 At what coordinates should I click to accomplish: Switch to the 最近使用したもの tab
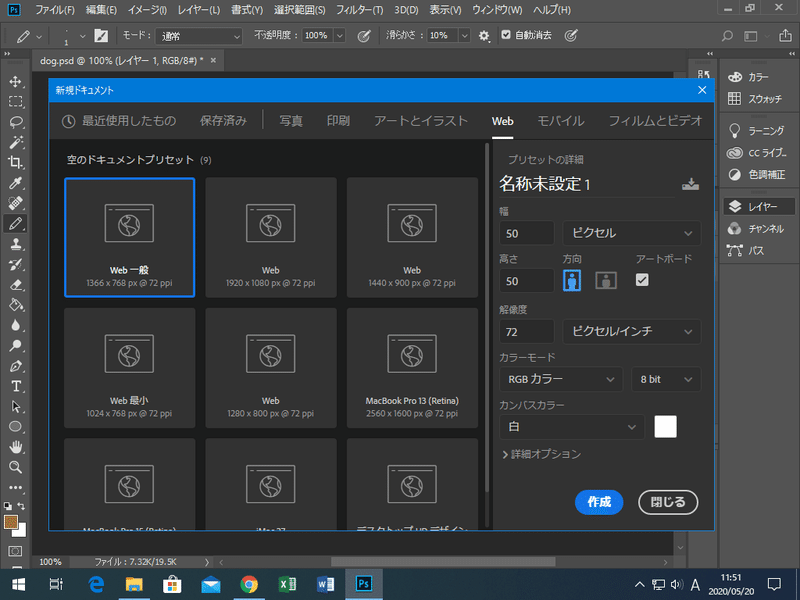tap(119, 121)
